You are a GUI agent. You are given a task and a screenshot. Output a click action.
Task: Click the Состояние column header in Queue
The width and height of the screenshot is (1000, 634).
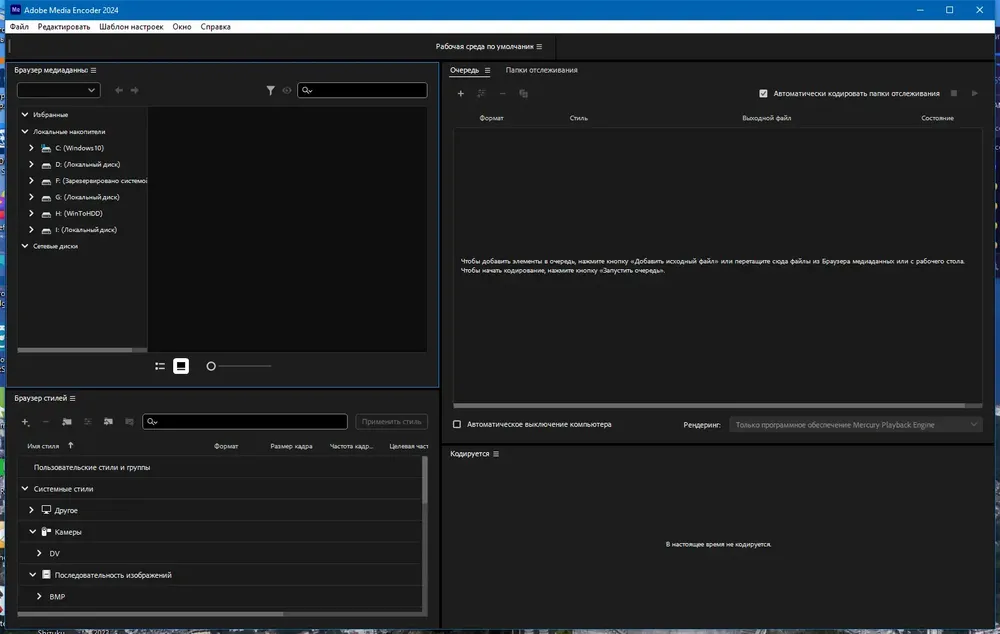(x=938, y=118)
